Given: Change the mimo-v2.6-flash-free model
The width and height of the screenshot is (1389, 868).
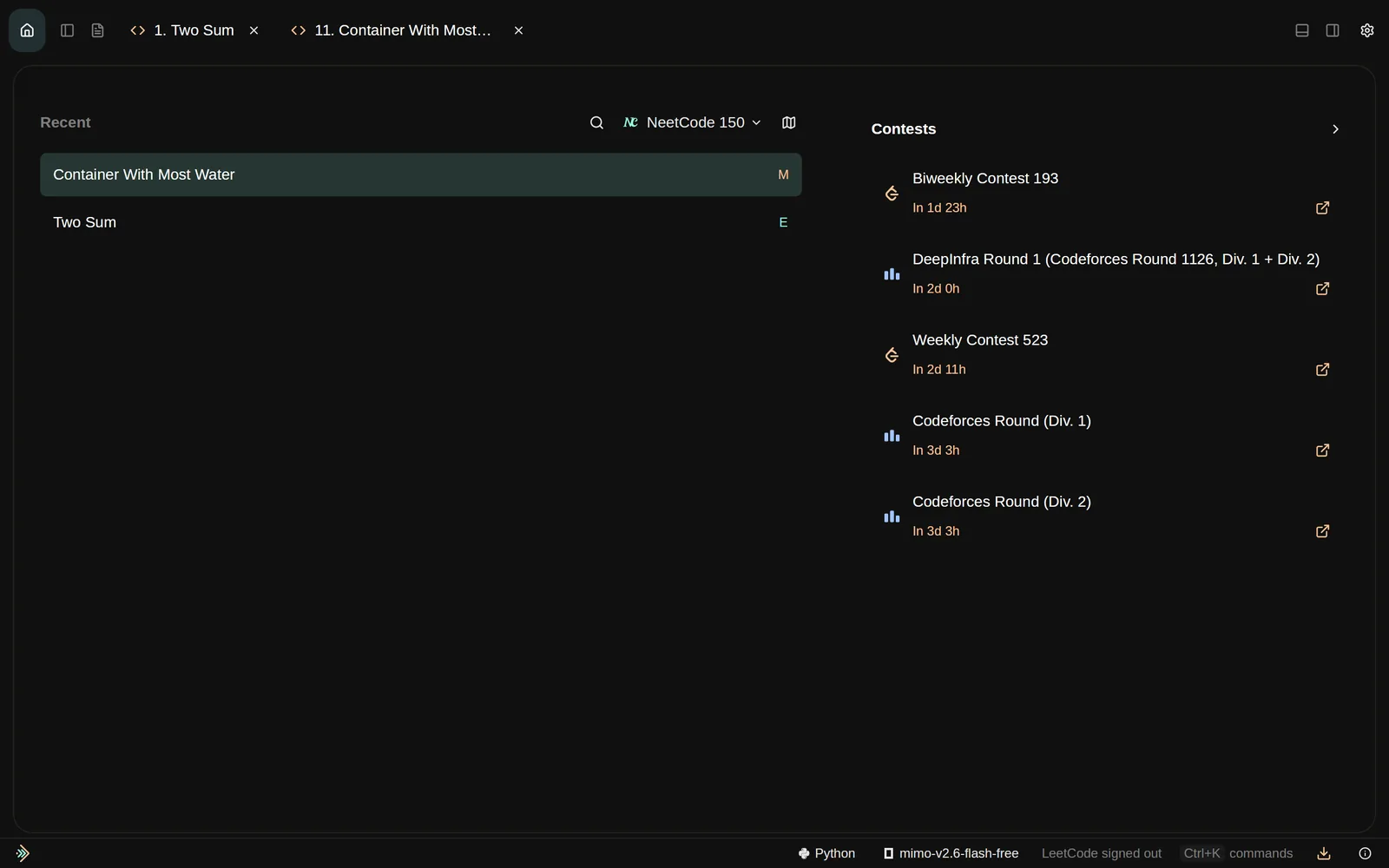Looking at the screenshot, I should (x=951, y=853).
